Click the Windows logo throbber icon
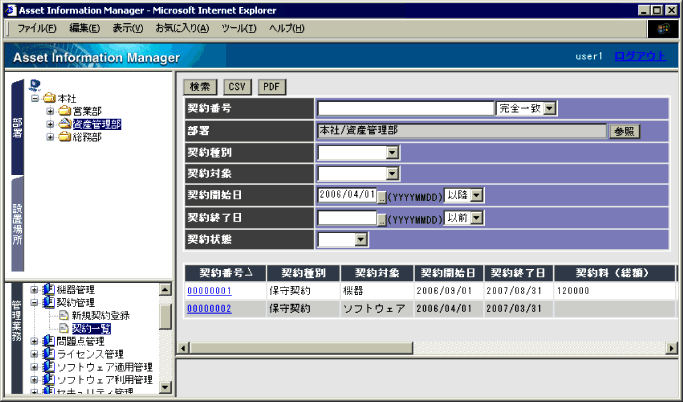The width and height of the screenshot is (683, 402). (663, 29)
